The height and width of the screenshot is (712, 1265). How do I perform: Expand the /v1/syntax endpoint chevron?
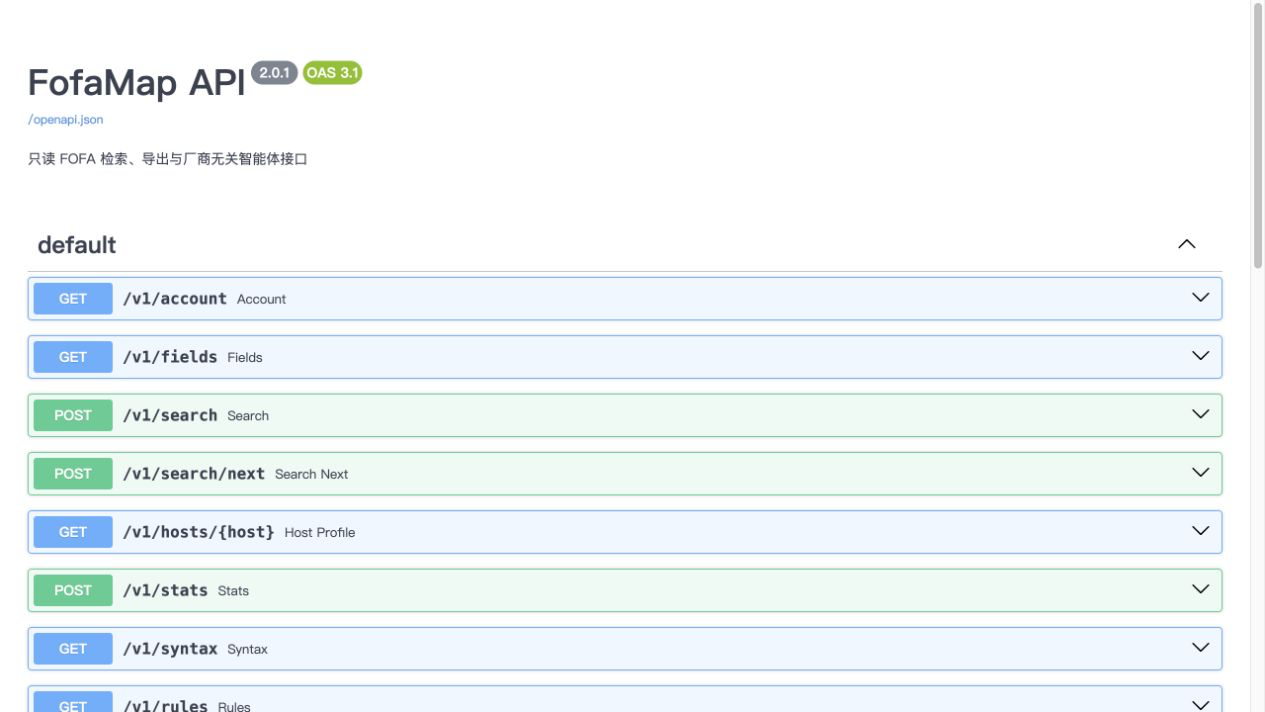pyautogui.click(x=1201, y=647)
